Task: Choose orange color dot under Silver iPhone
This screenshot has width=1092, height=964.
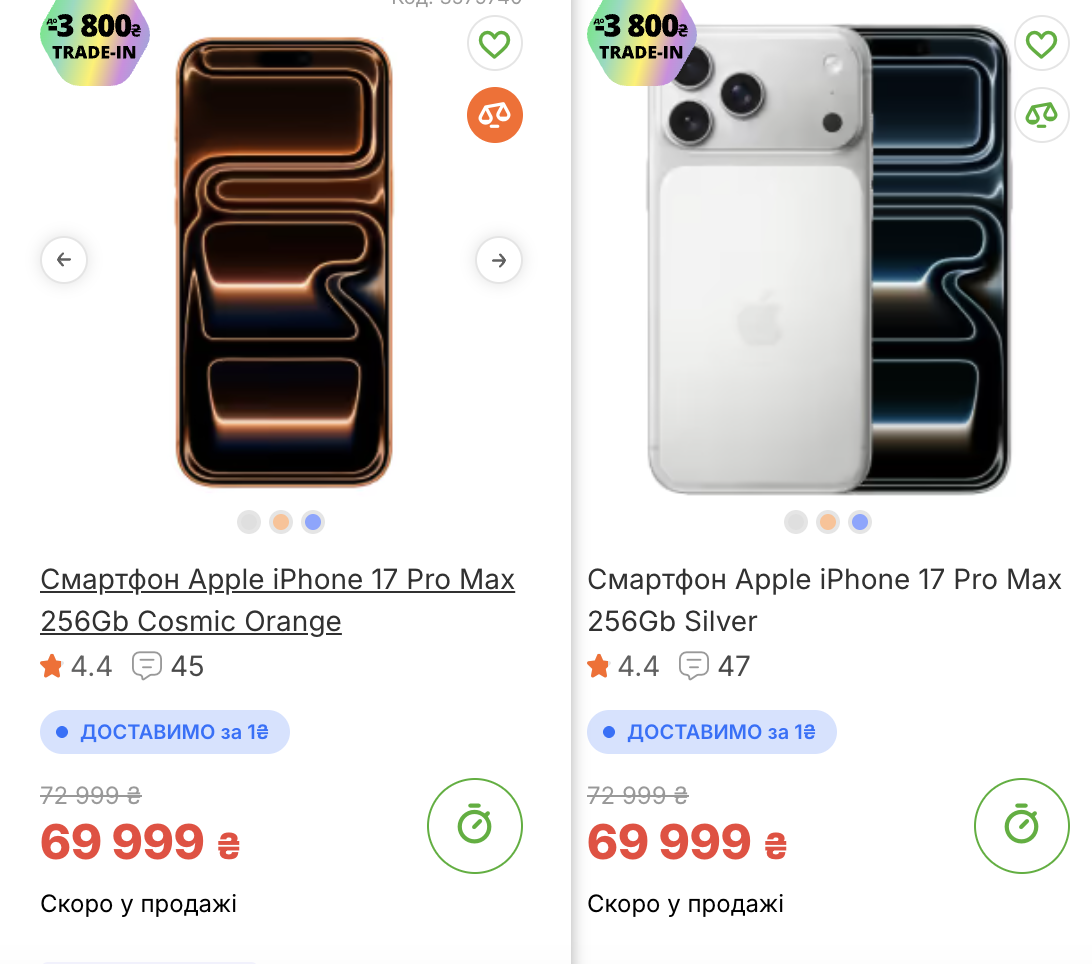Action: click(x=828, y=522)
